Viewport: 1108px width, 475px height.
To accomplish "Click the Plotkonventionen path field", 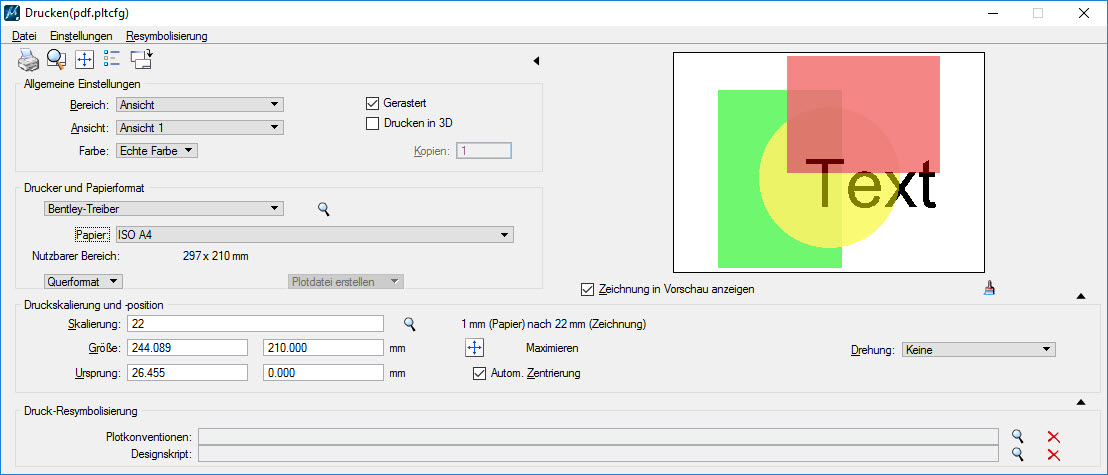I will click(599, 437).
